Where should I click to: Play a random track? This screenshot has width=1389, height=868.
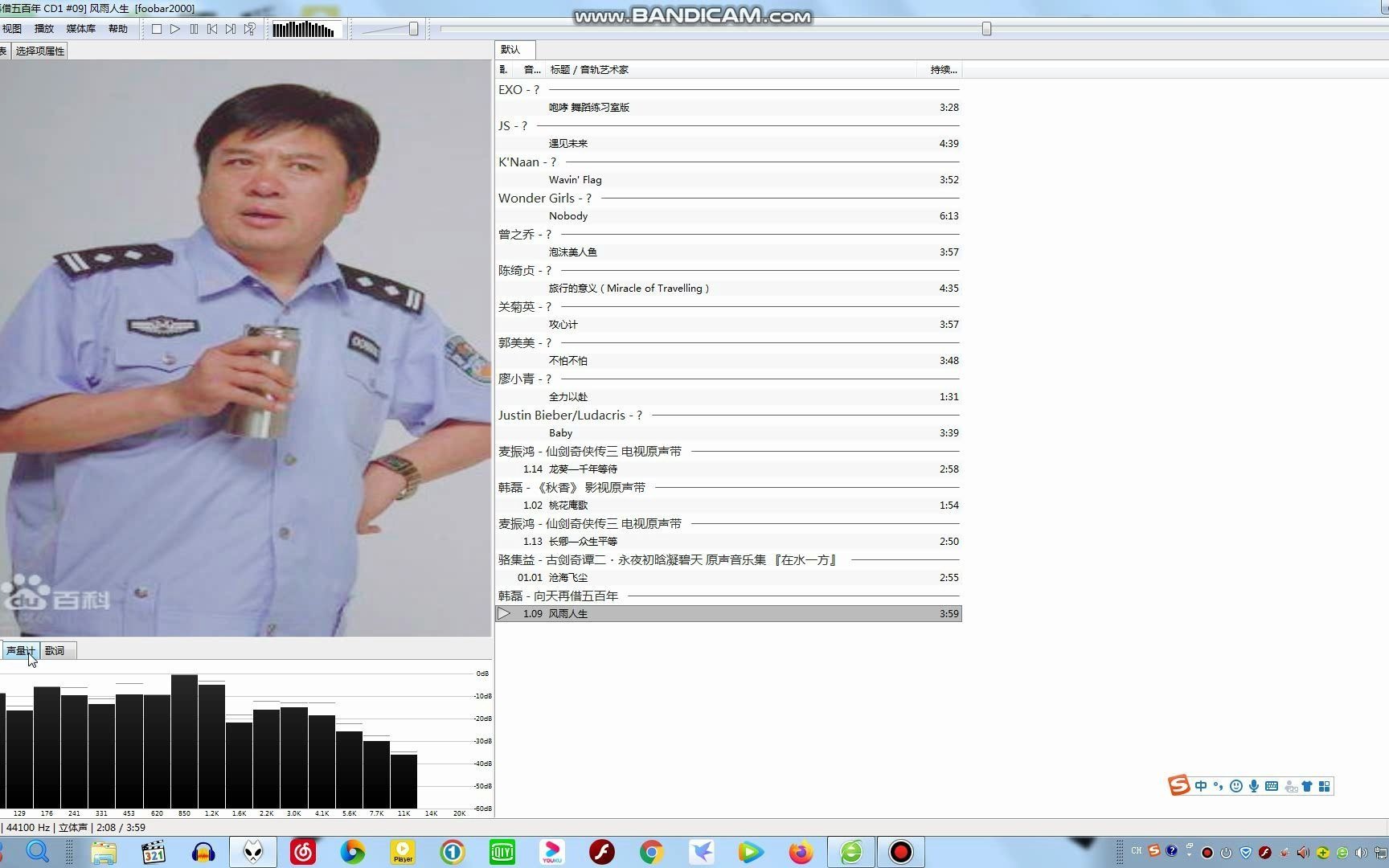point(250,29)
